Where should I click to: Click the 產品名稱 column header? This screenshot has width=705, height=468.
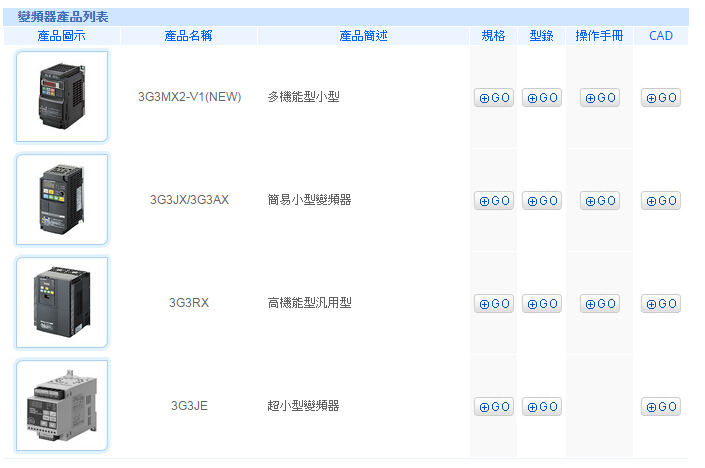[x=188, y=36]
